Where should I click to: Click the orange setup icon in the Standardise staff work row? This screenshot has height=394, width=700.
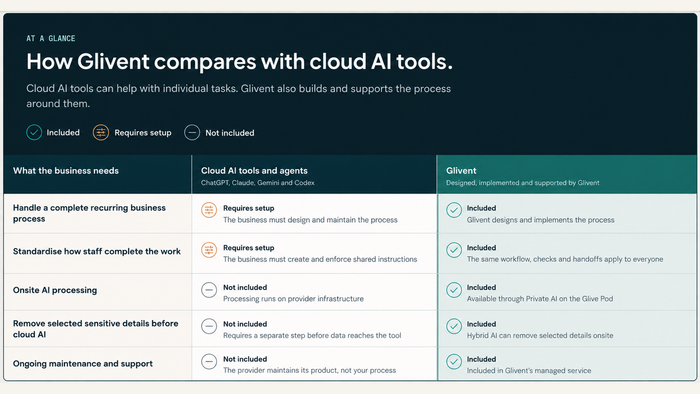point(209,250)
